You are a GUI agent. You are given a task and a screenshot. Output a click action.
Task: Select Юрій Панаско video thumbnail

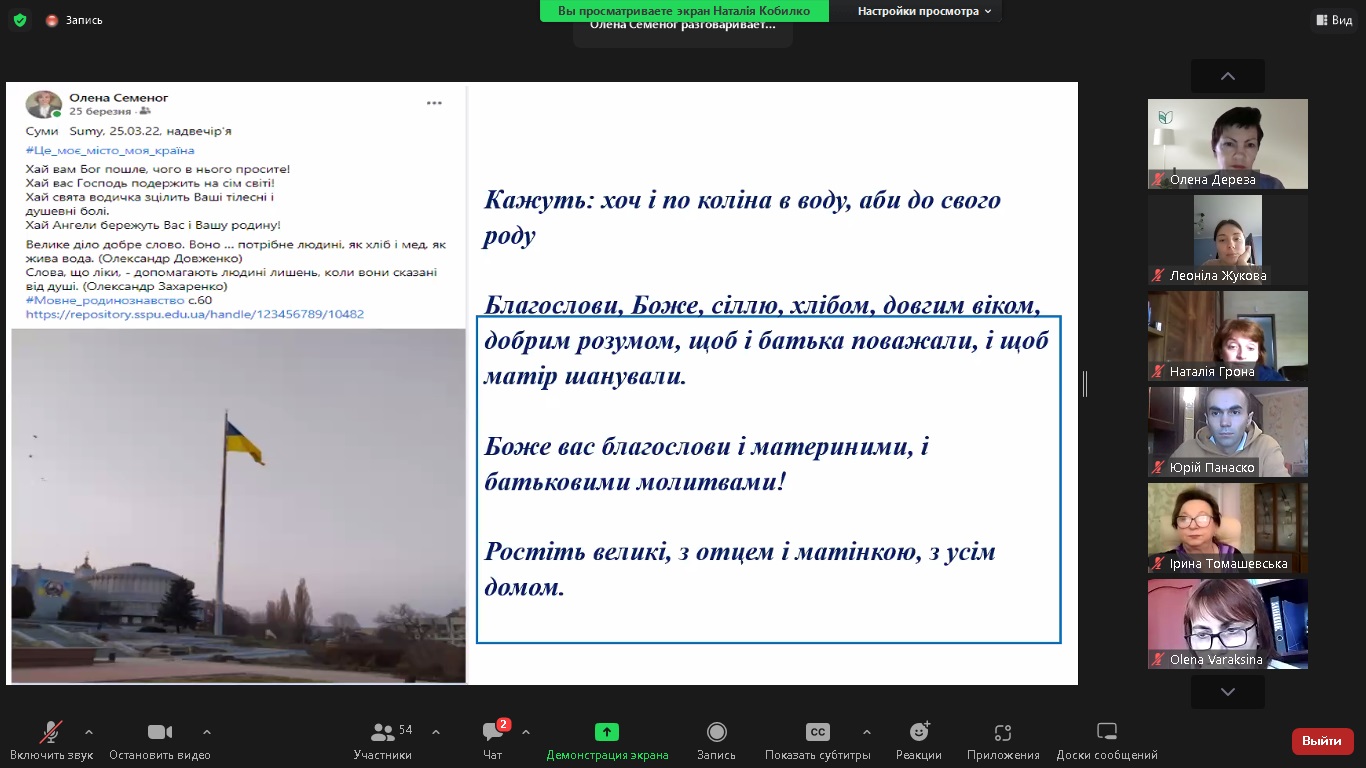point(1227,432)
